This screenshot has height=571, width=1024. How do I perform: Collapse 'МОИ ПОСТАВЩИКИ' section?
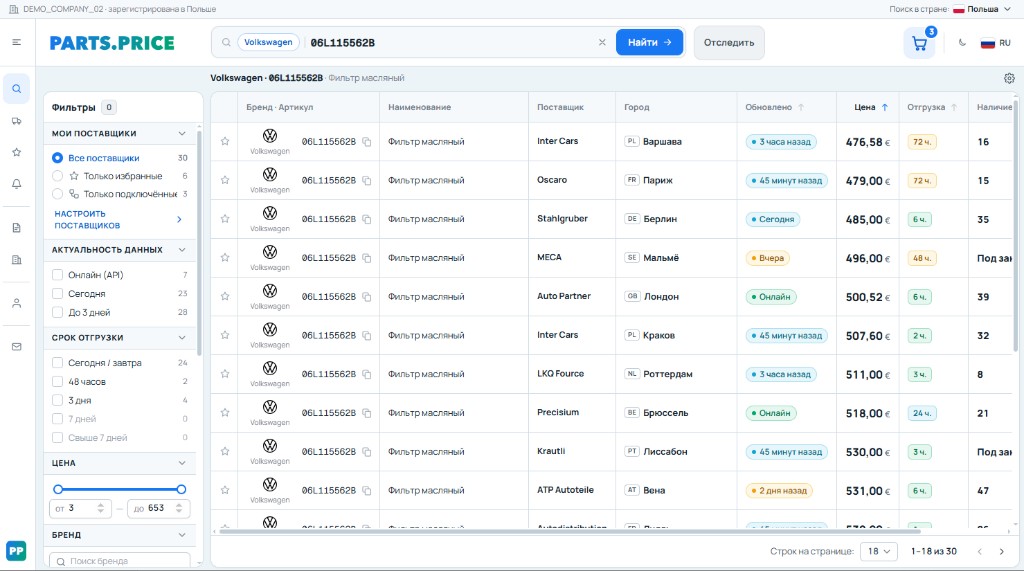pyautogui.click(x=182, y=133)
